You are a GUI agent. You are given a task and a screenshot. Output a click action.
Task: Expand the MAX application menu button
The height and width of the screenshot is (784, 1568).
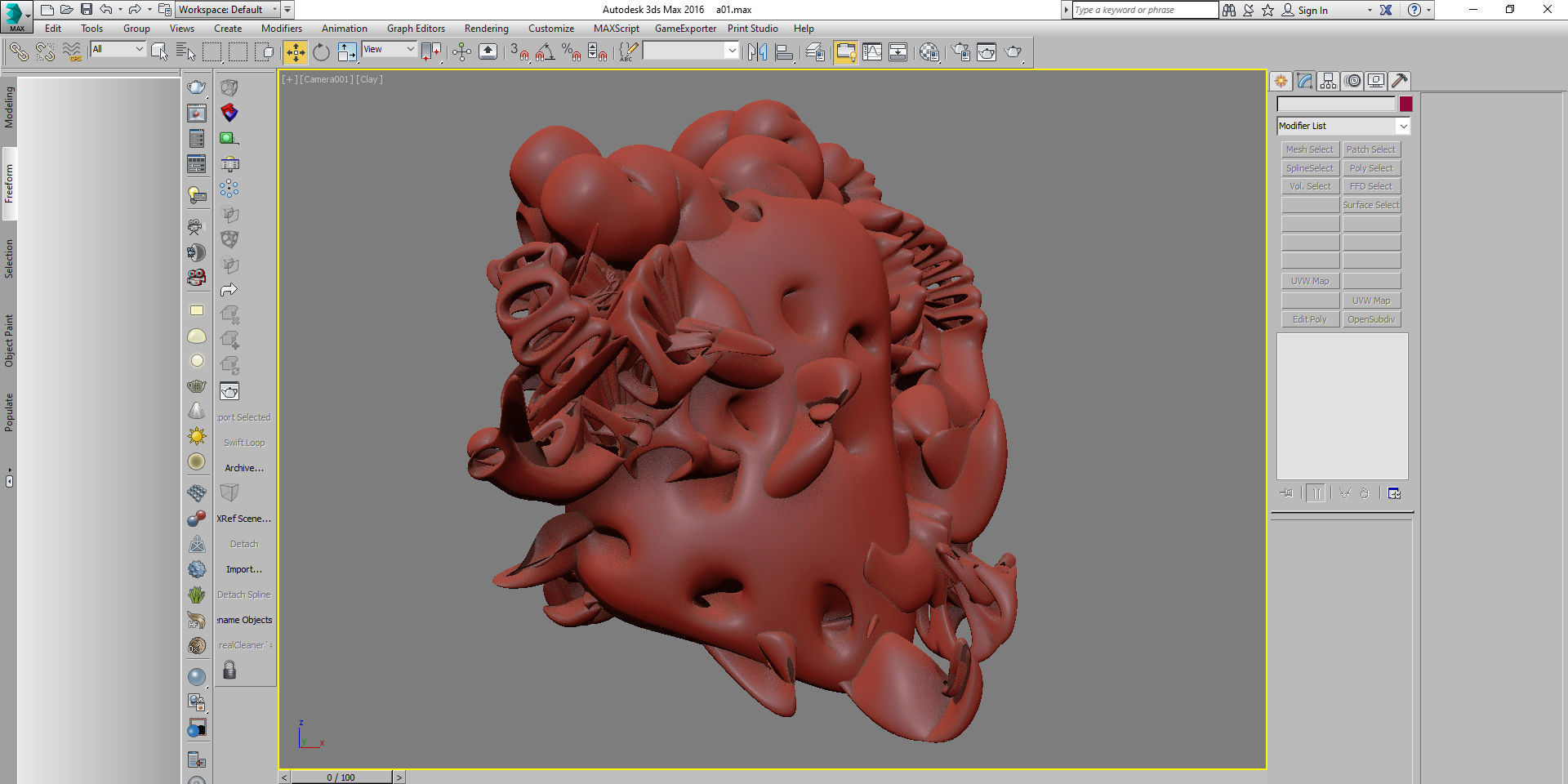(16, 16)
